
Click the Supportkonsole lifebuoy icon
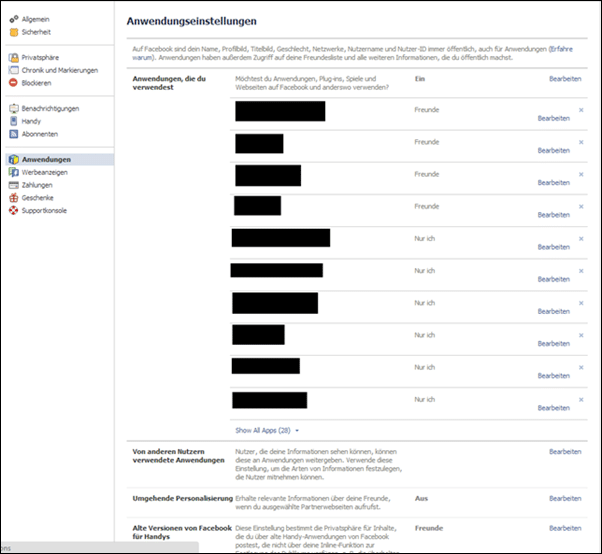[x=13, y=210]
